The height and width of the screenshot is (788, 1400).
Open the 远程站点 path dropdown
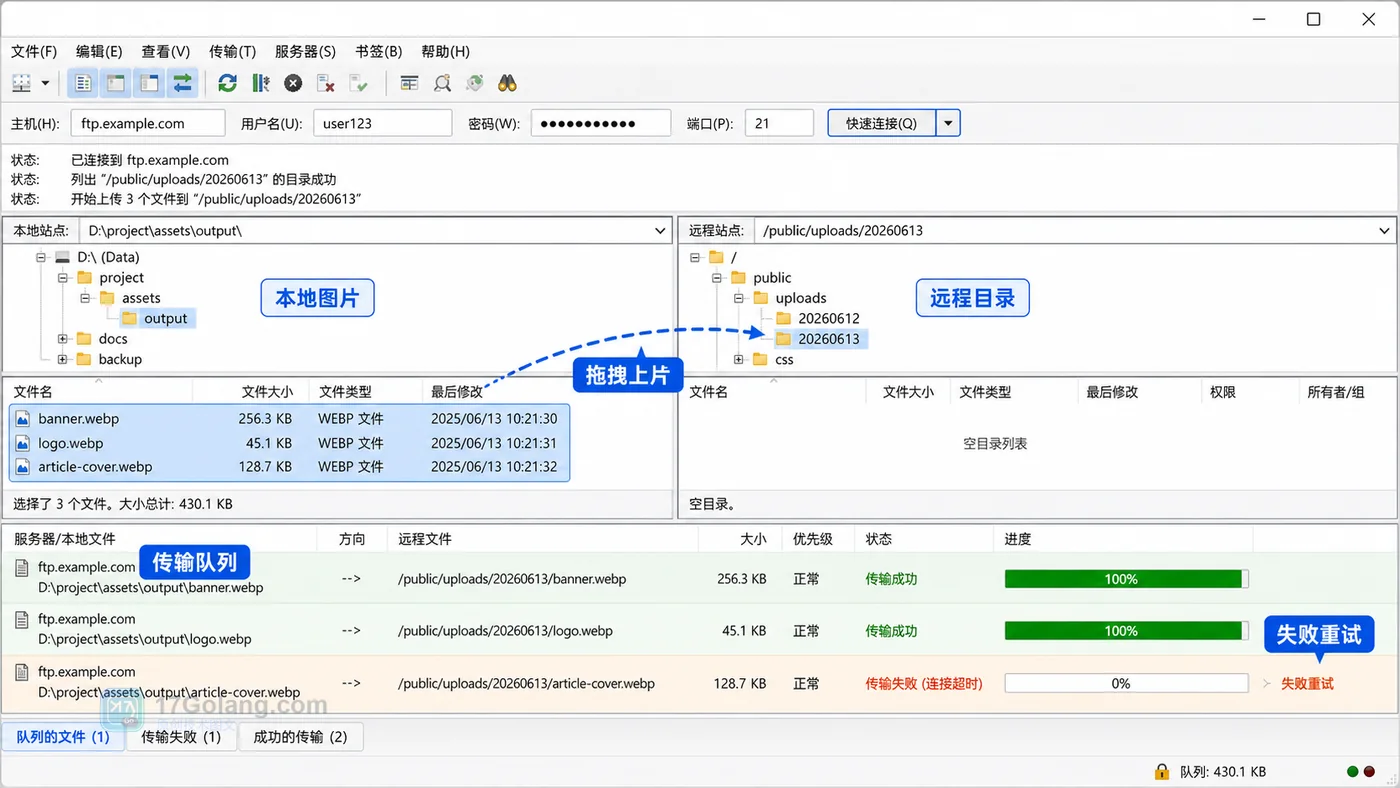pyautogui.click(x=1385, y=230)
